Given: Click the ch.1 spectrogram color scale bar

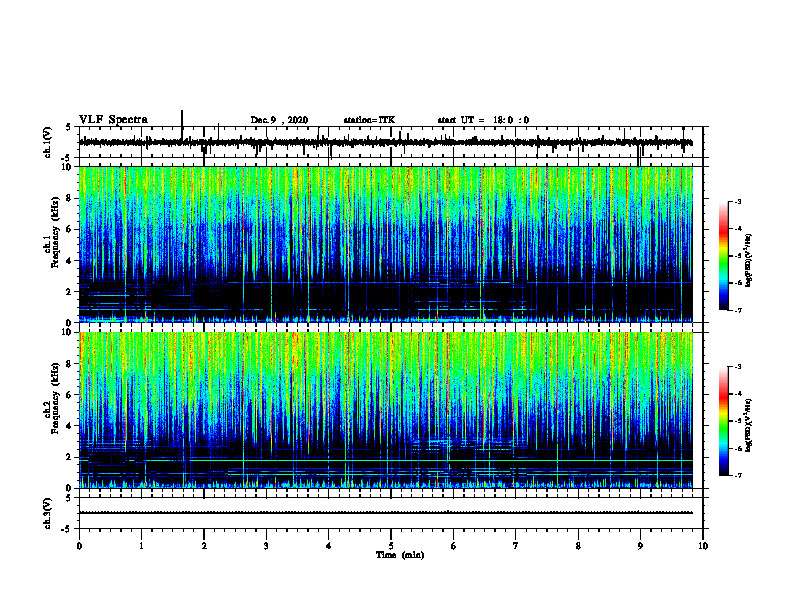Looking at the screenshot, I should [724, 255].
